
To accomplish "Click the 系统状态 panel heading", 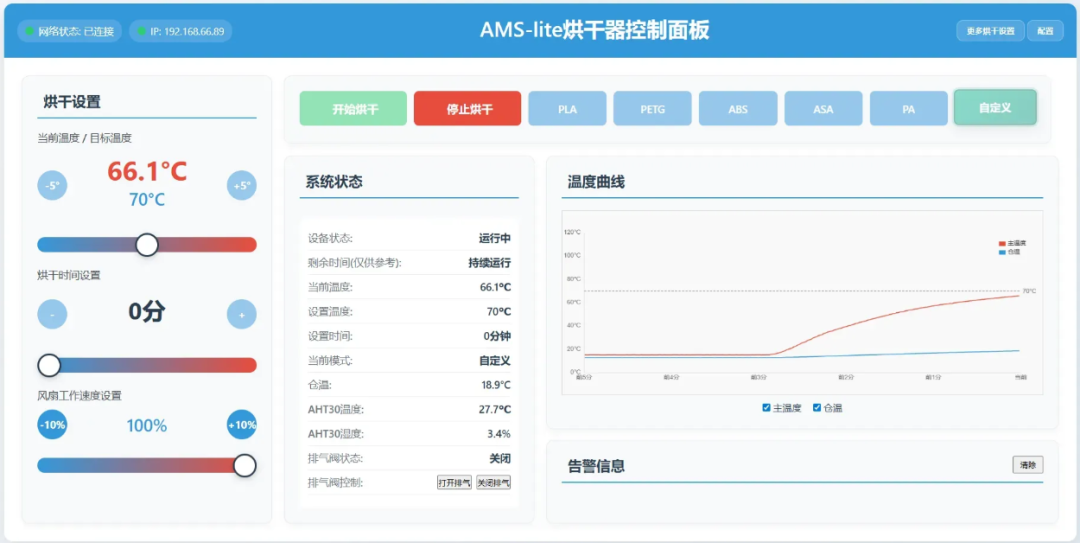I will 334,183.
